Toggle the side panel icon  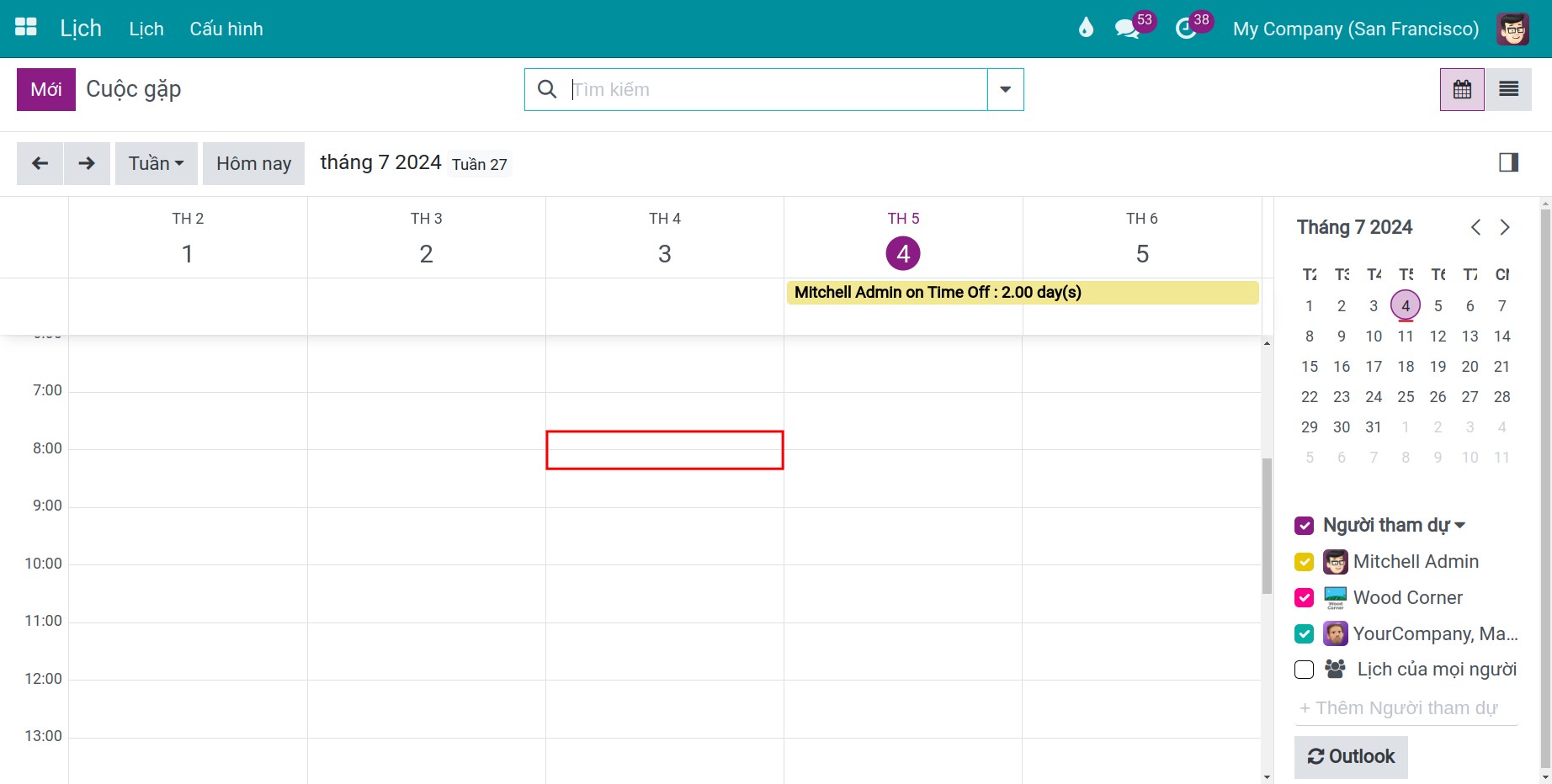[1508, 162]
